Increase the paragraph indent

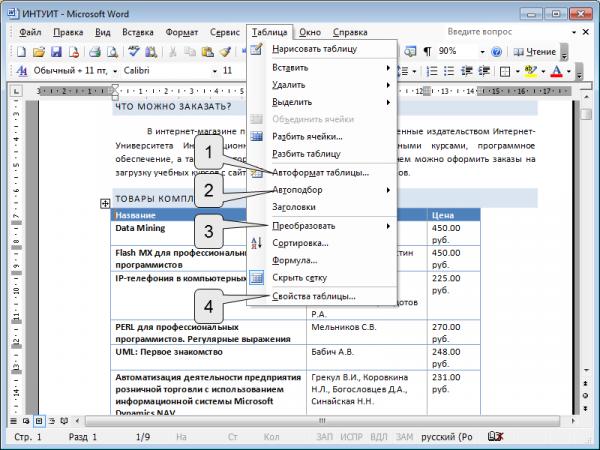484,71
